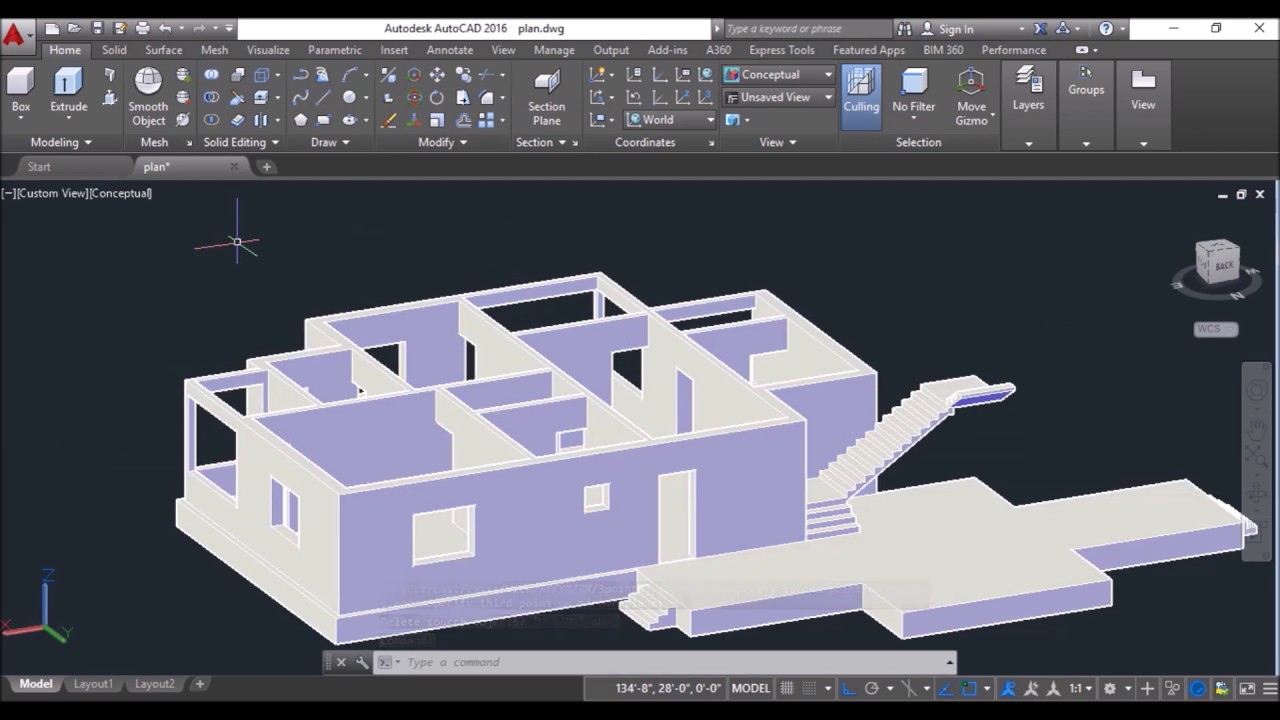The image size is (1280, 720).
Task: Click the Rotate modify tool
Action: pyautogui.click(x=437, y=98)
